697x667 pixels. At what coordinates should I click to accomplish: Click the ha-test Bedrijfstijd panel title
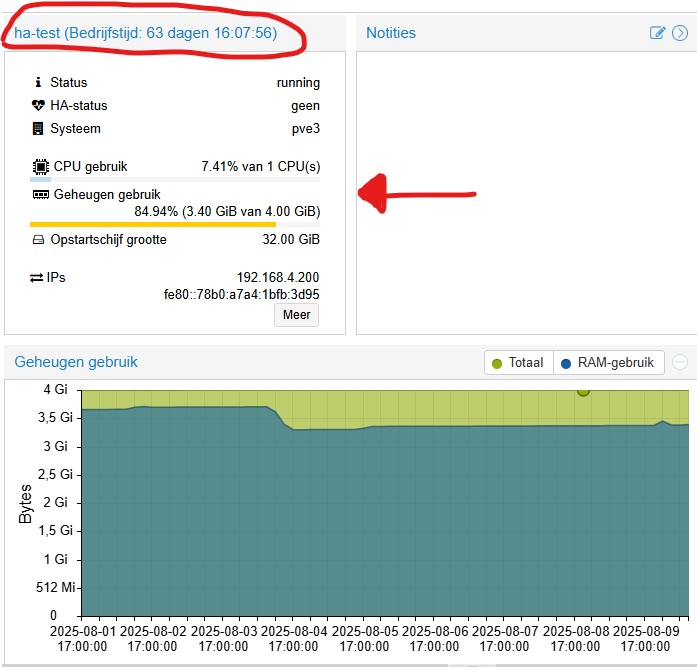click(x=145, y=33)
